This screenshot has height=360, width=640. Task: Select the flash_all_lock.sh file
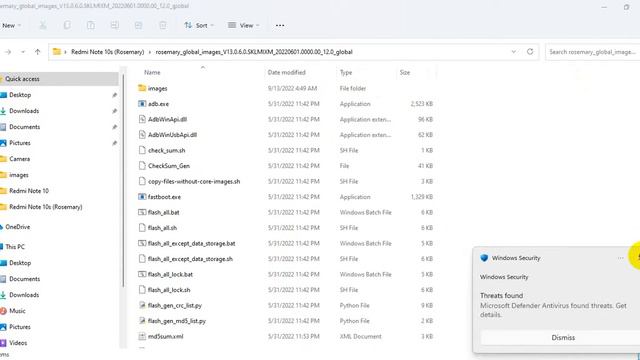click(169, 290)
